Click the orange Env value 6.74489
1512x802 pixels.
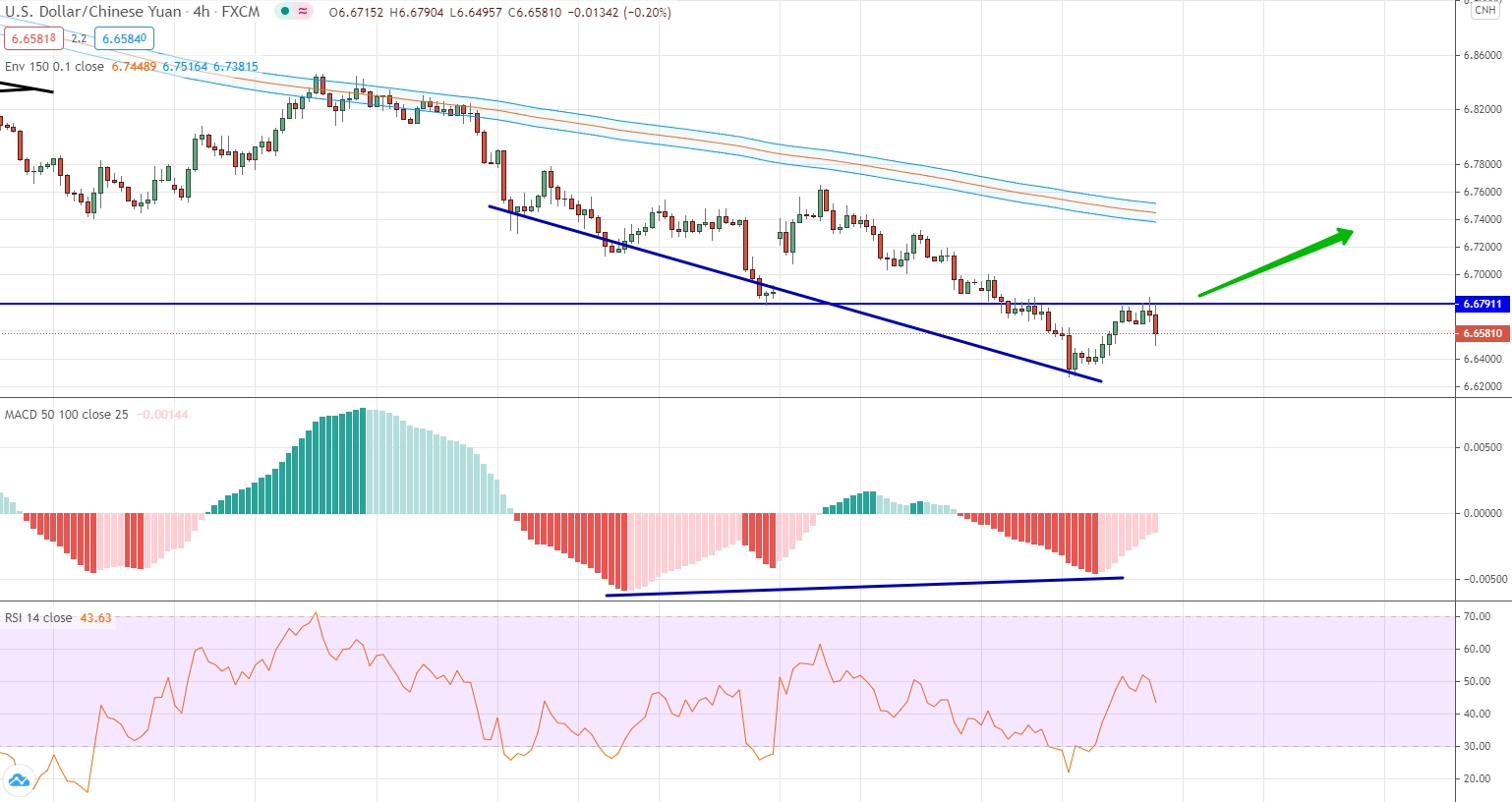pyautogui.click(x=134, y=67)
